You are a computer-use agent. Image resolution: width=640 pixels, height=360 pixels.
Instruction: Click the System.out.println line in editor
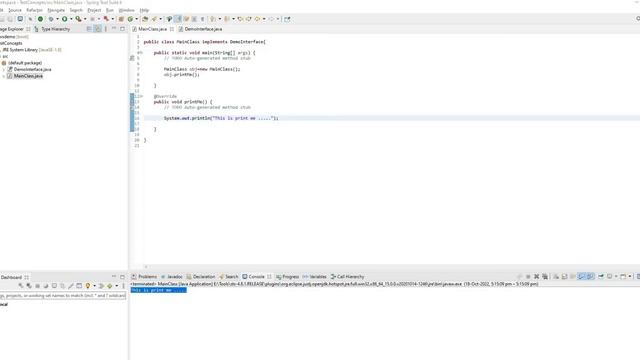click(x=221, y=118)
